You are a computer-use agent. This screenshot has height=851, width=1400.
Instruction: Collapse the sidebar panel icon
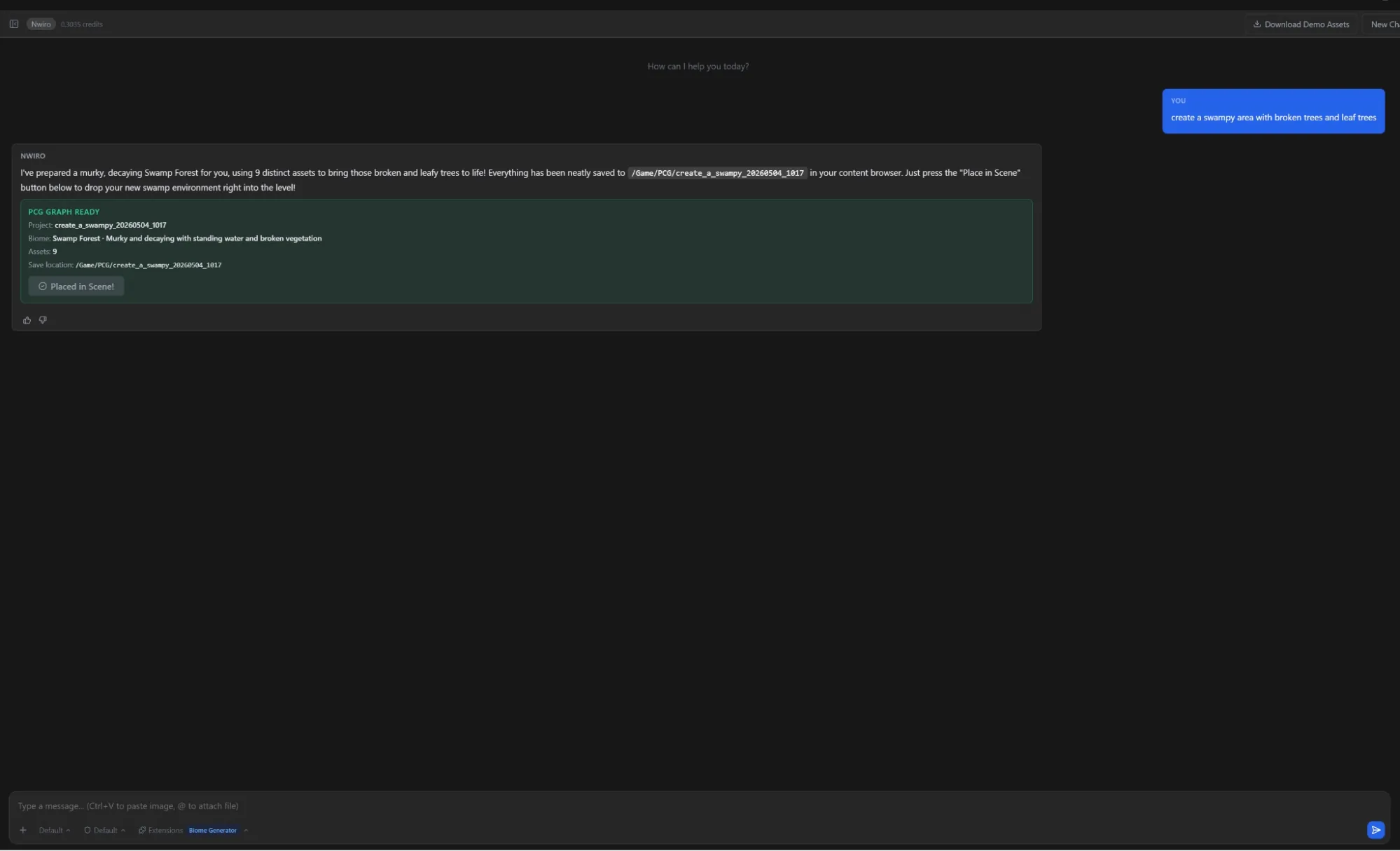coord(14,24)
